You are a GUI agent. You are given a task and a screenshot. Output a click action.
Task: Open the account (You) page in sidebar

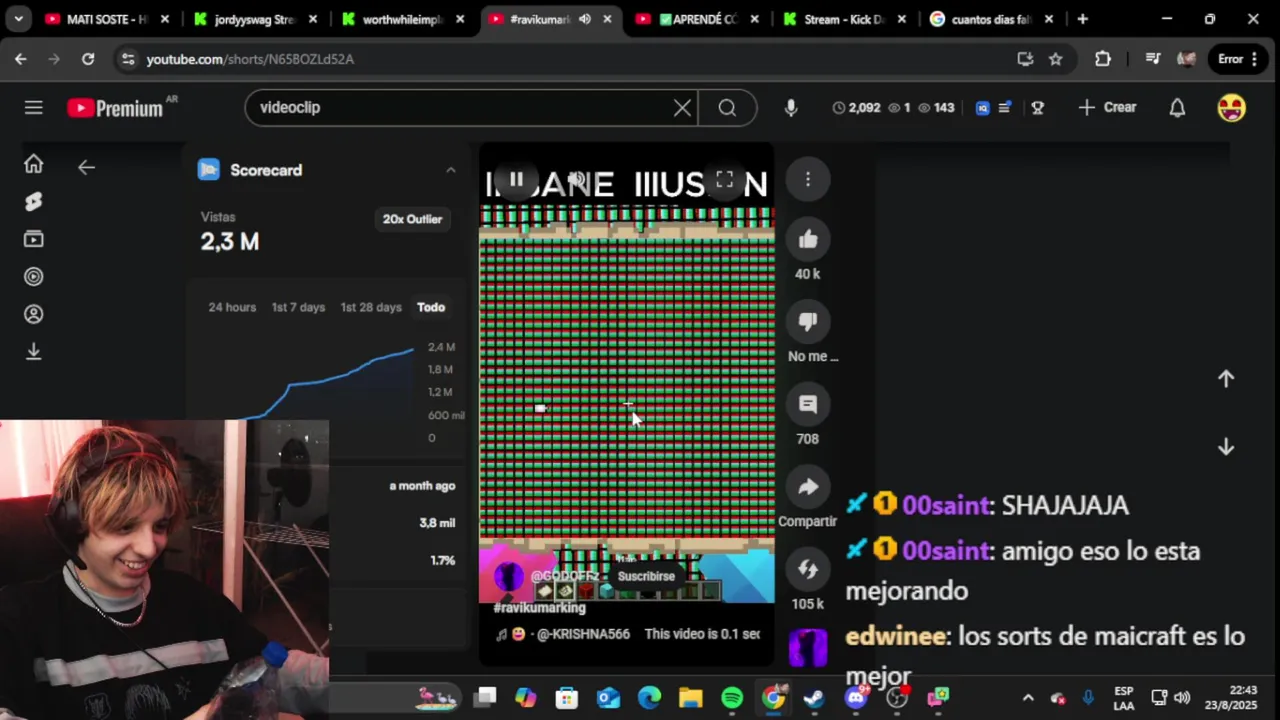click(x=33, y=314)
